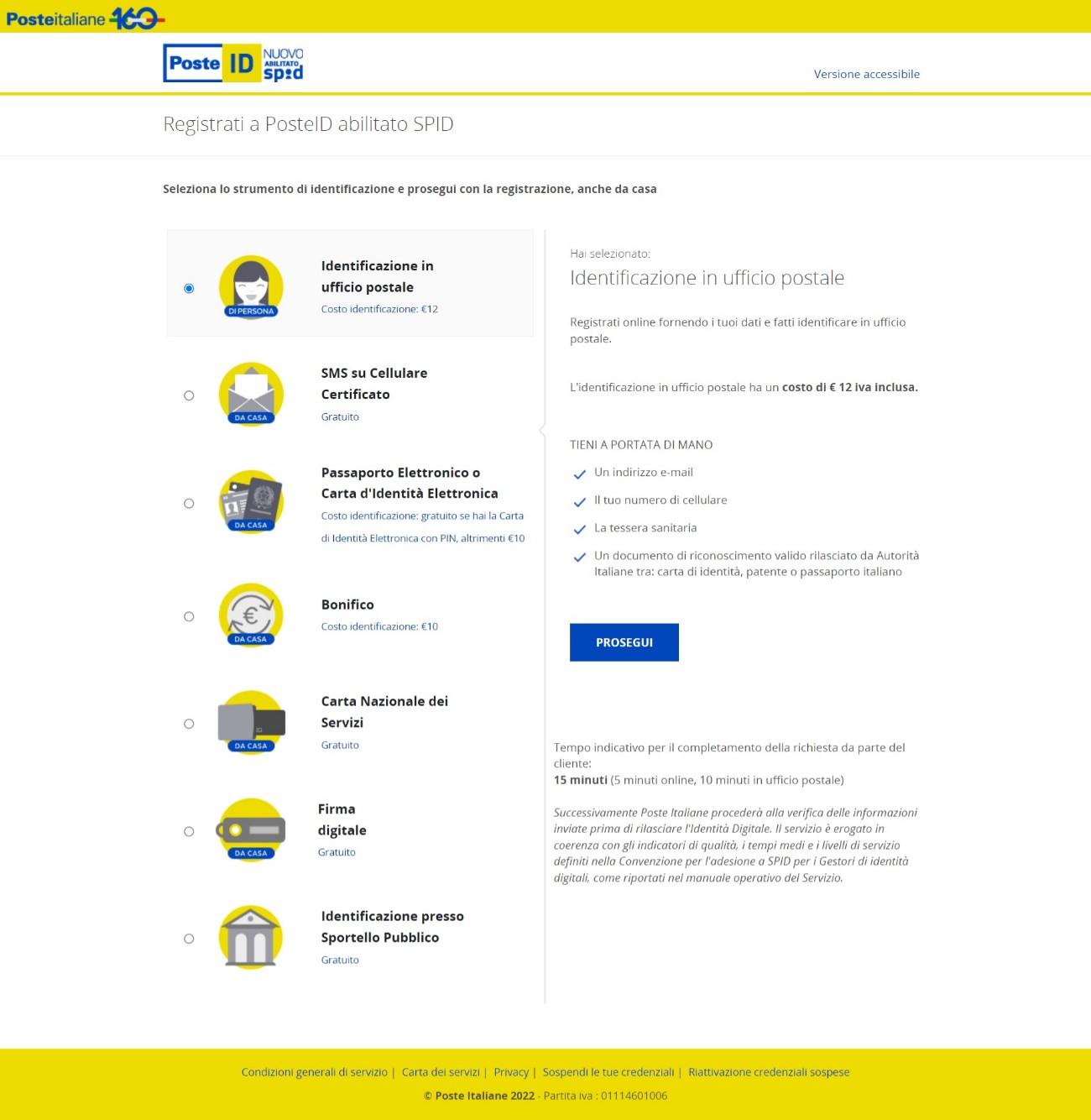The image size is (1091, 1120).
Task: Click 'Costo identificazione: €12' text
Action: [379, 309]
